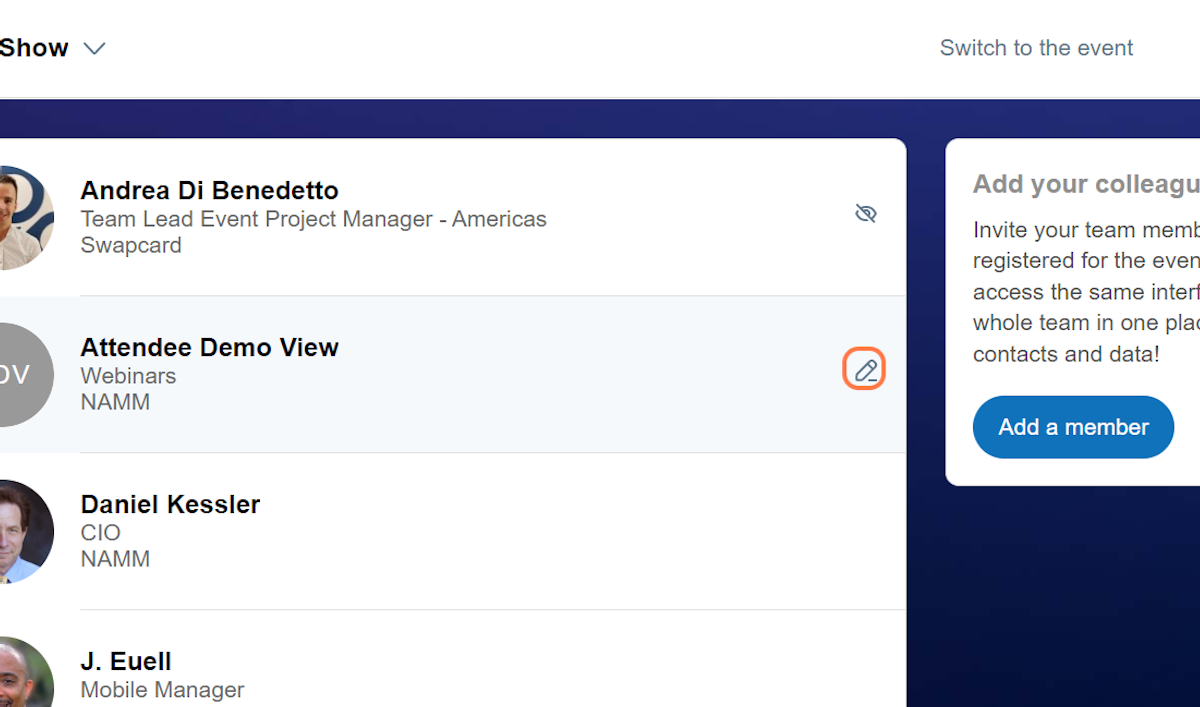Click the pencil edit icon on Attendee Demo View
This screenshot has height=707, width=1200.
864,369
